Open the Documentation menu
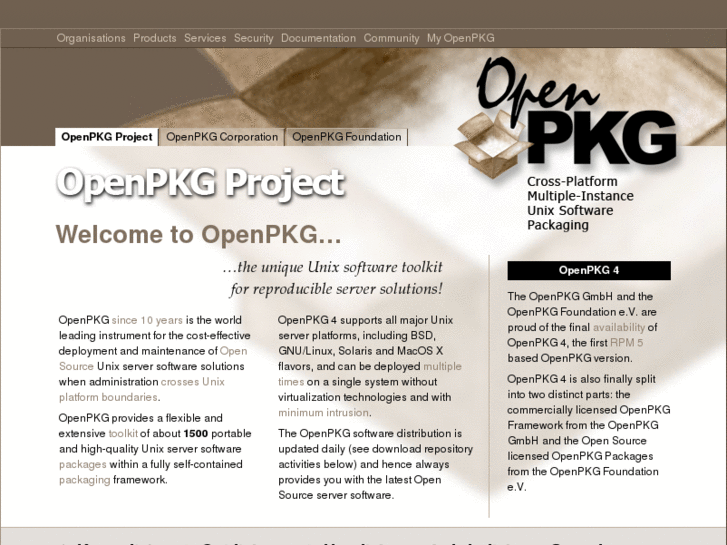This screenshot has height=545, width=727. (319, 38)
